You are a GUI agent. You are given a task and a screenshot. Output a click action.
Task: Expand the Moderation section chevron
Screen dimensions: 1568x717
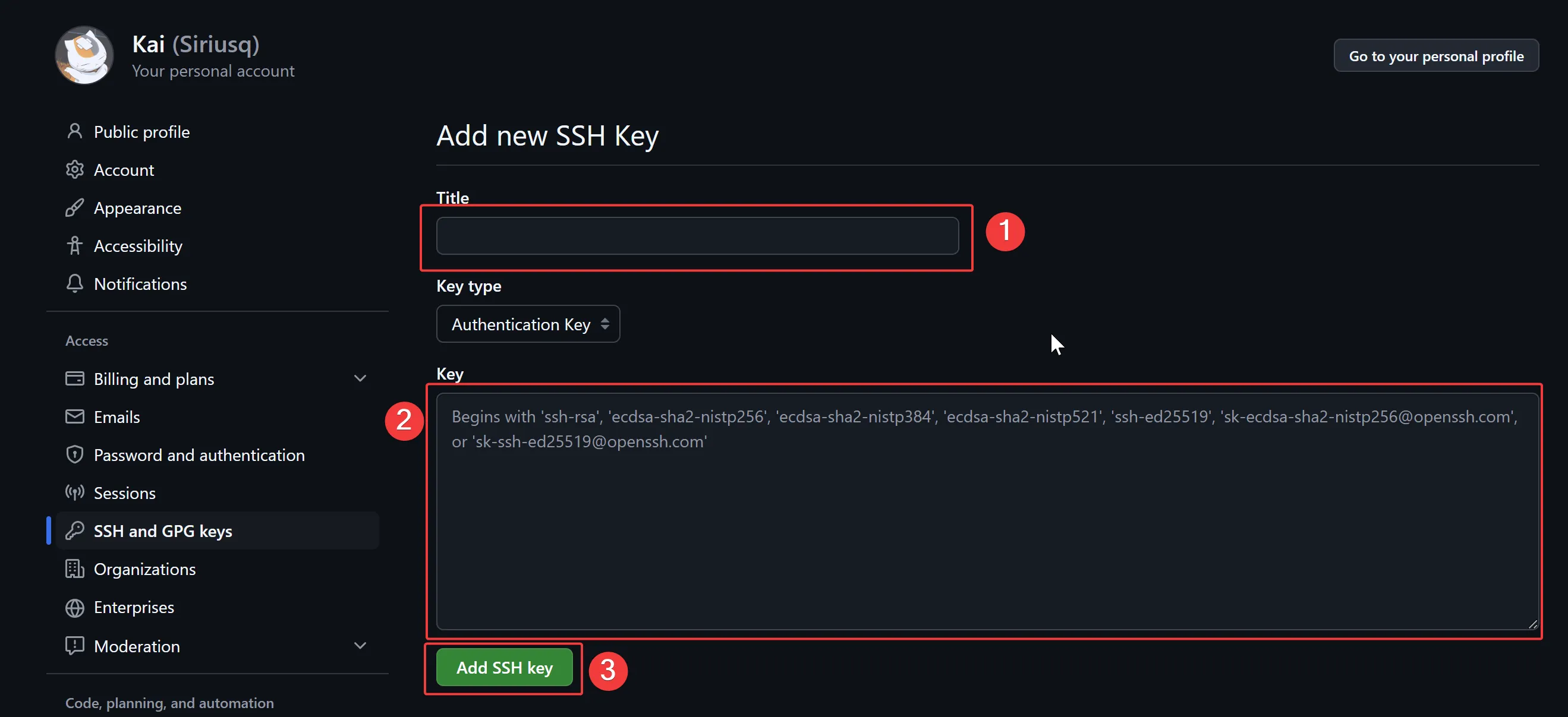click(360, 645)
